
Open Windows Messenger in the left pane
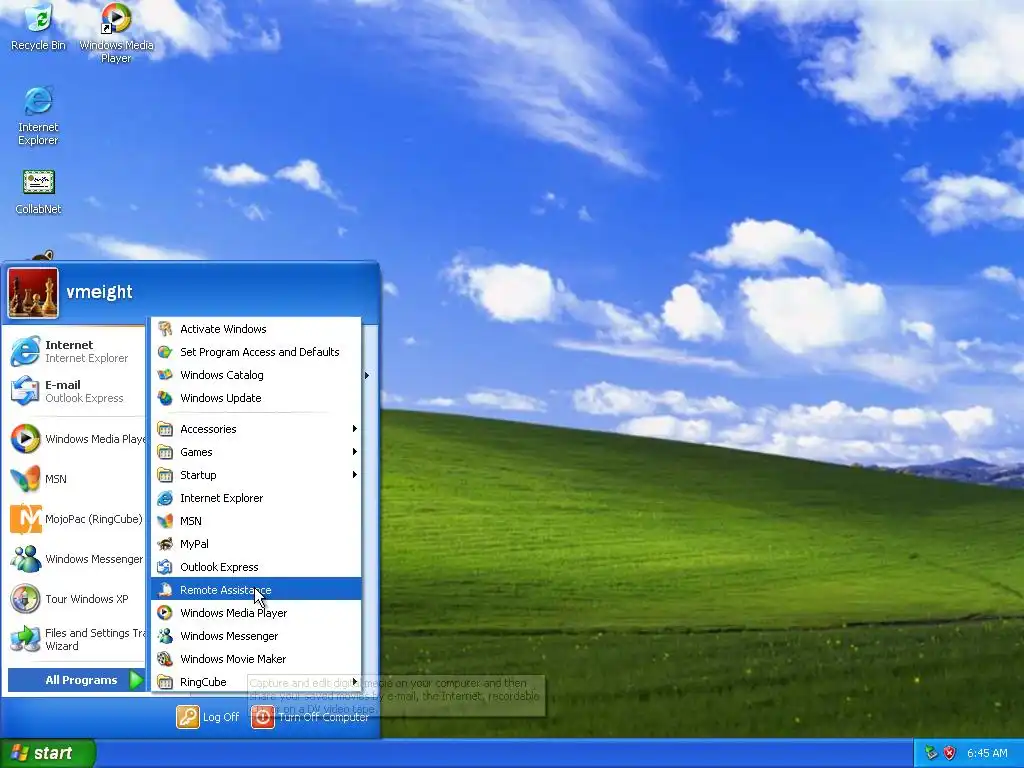(x=76, y=559)
